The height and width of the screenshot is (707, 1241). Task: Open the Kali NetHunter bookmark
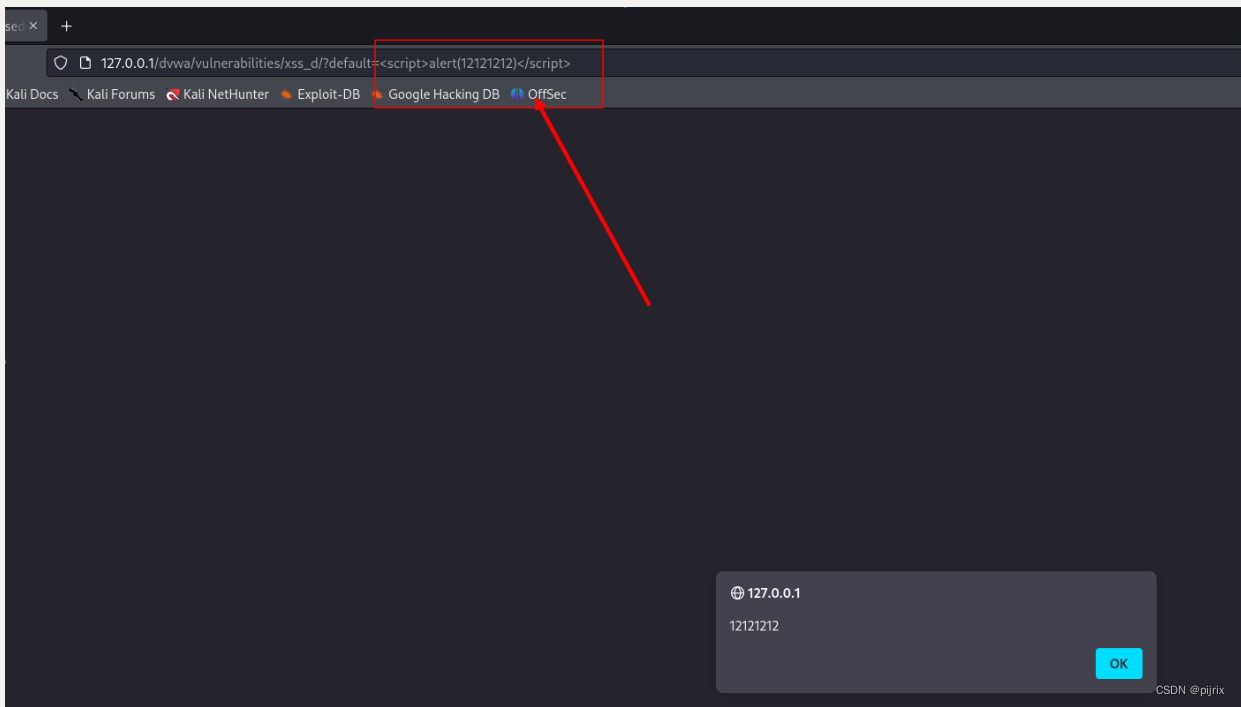pyautogui.click(x=218, y=94)
